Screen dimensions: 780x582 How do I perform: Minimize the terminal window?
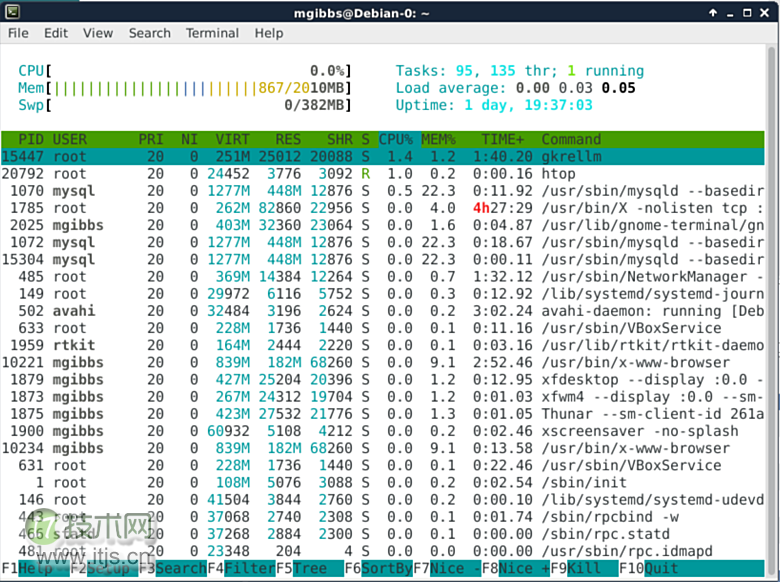(730, 14)
